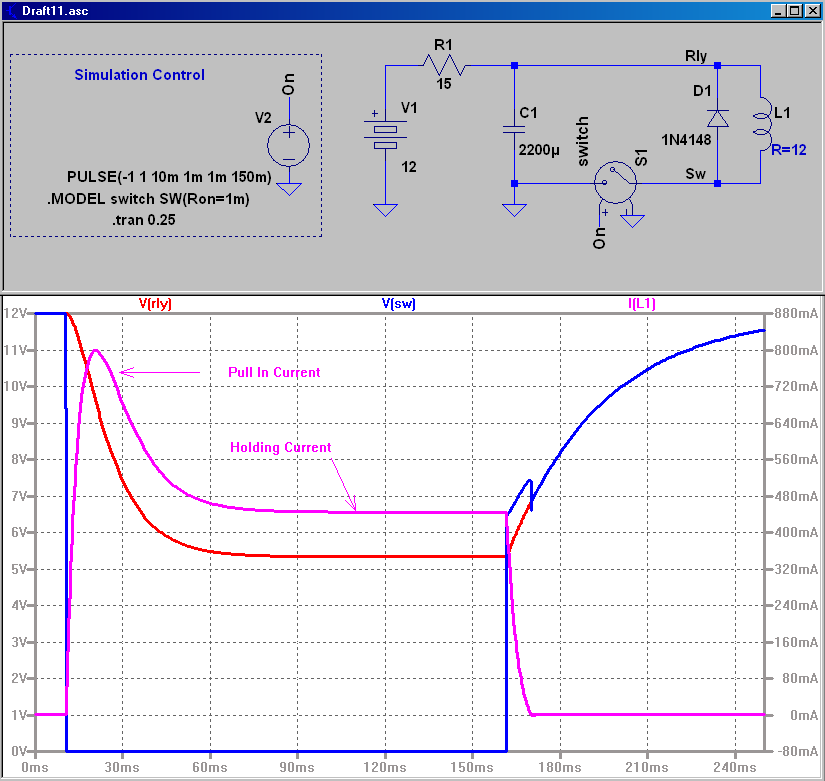Image resolution: width=825 pixels, height=781 pixels.
Task: Click the Sw net label
Action: pyautogui.click(x=695, y=174)
